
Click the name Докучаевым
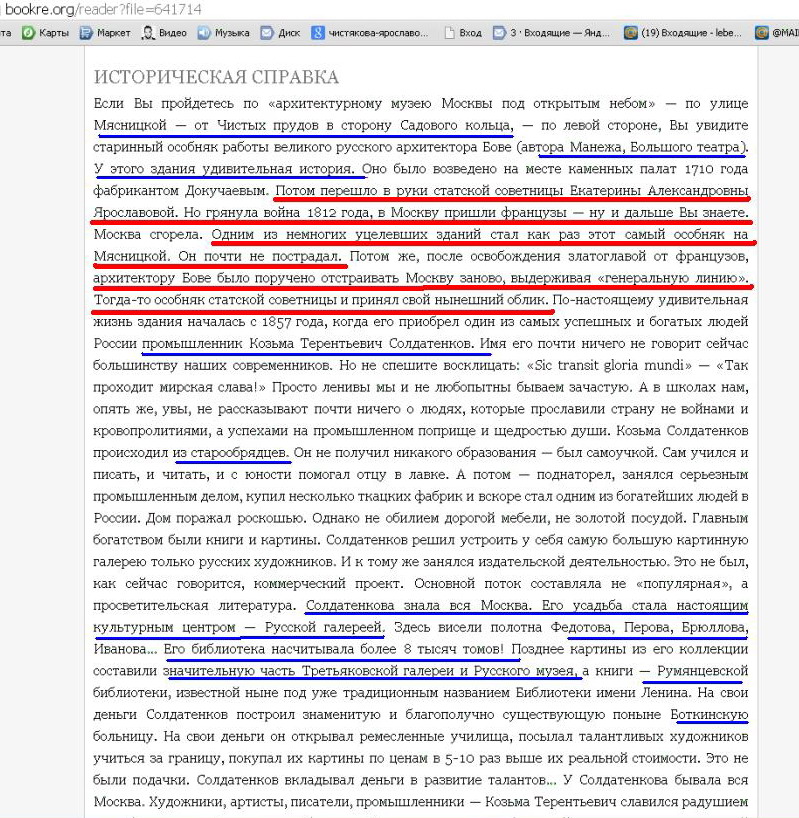point(226,191)
